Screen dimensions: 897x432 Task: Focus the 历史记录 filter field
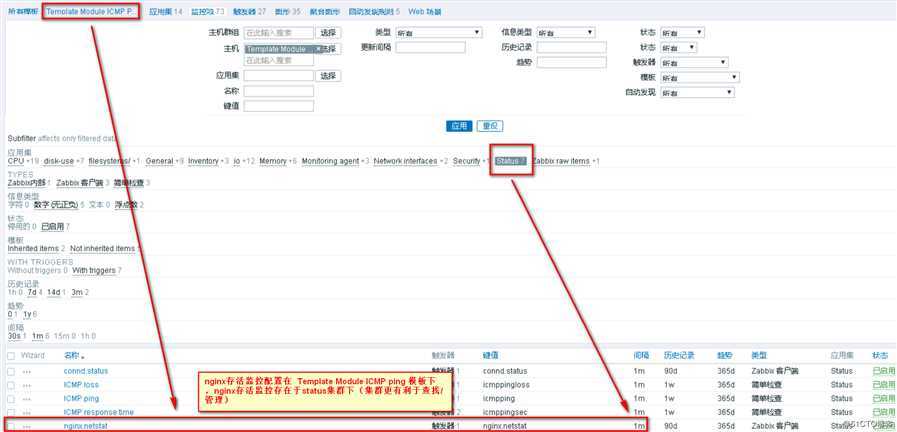[x=571, y=47]
